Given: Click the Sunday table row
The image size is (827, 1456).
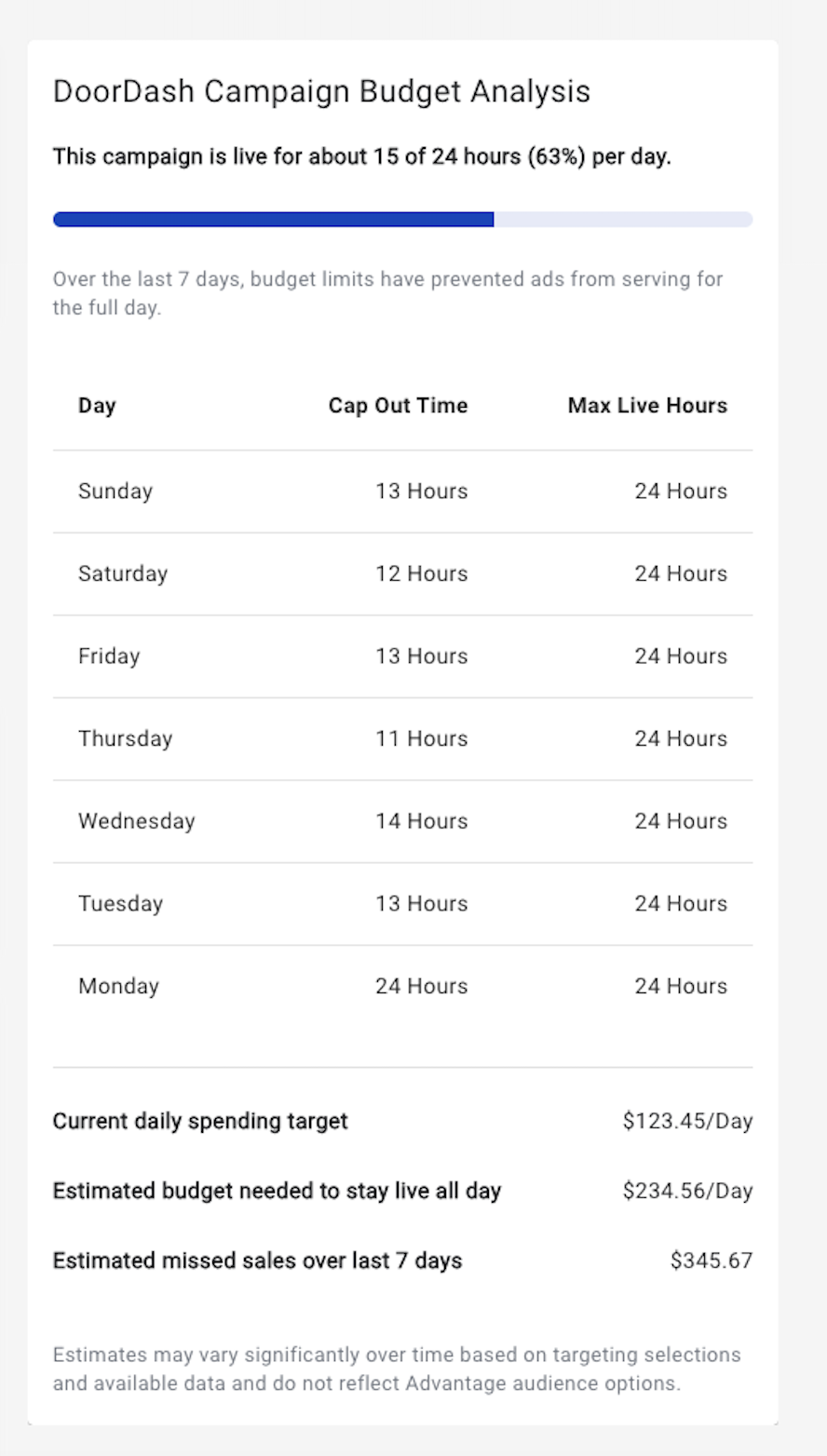Looking at the screenshot, I should click(402, 492).
